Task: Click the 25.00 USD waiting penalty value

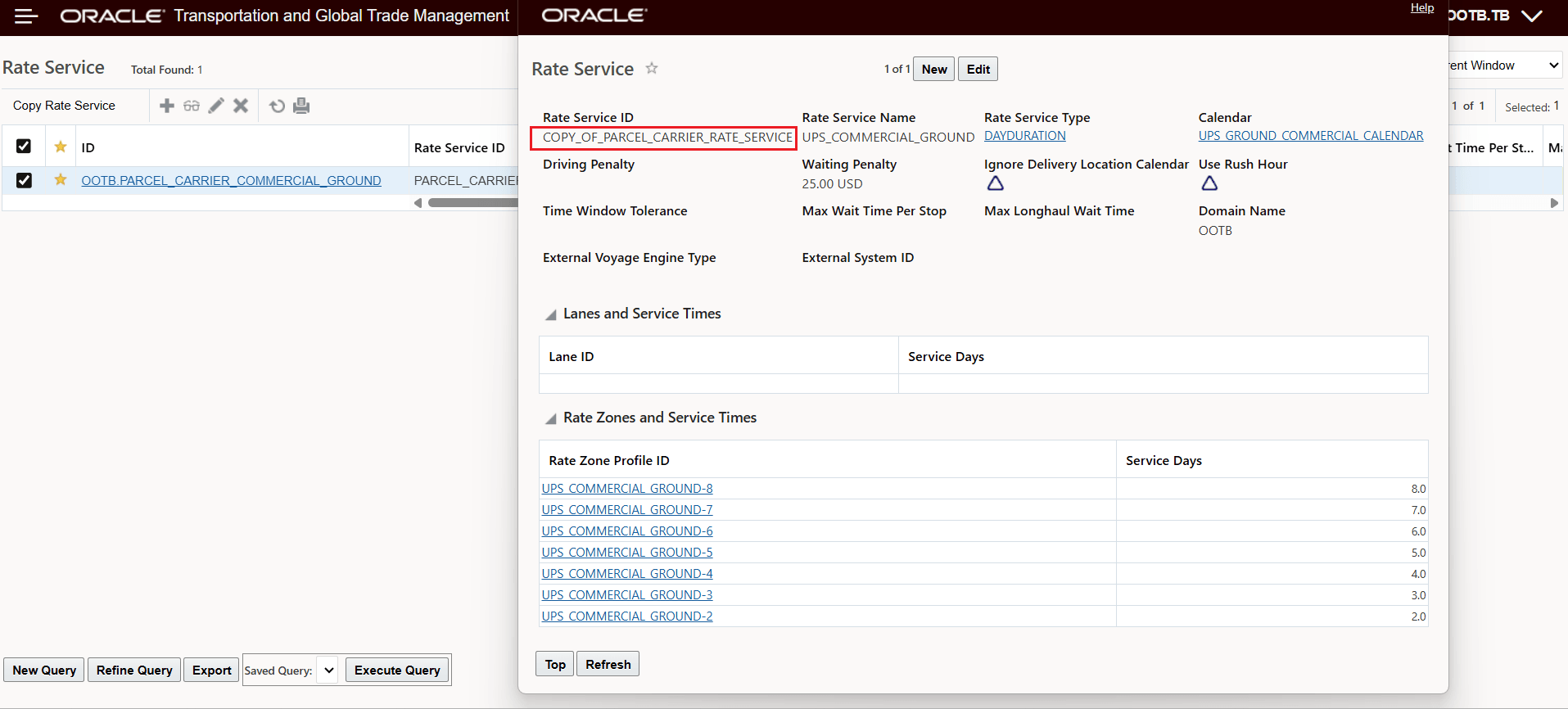Action: [x=832, y=184]
